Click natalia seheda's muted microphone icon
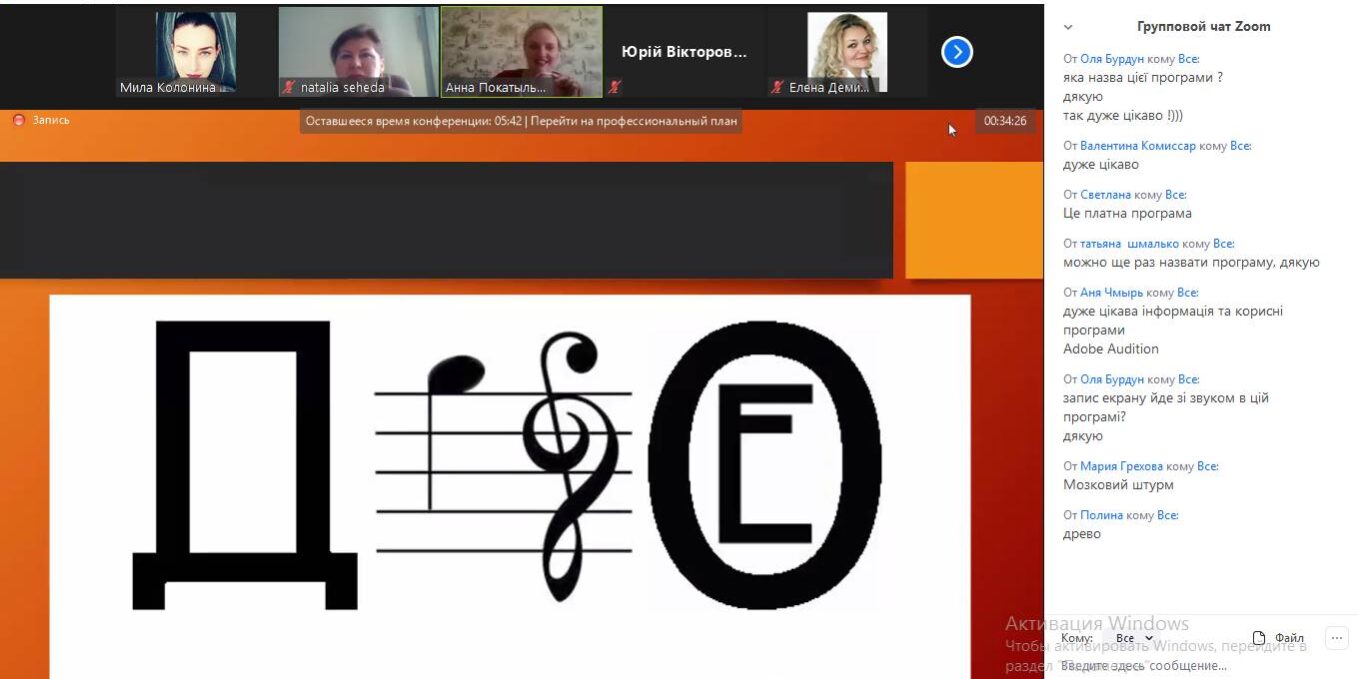 [289, 87]
